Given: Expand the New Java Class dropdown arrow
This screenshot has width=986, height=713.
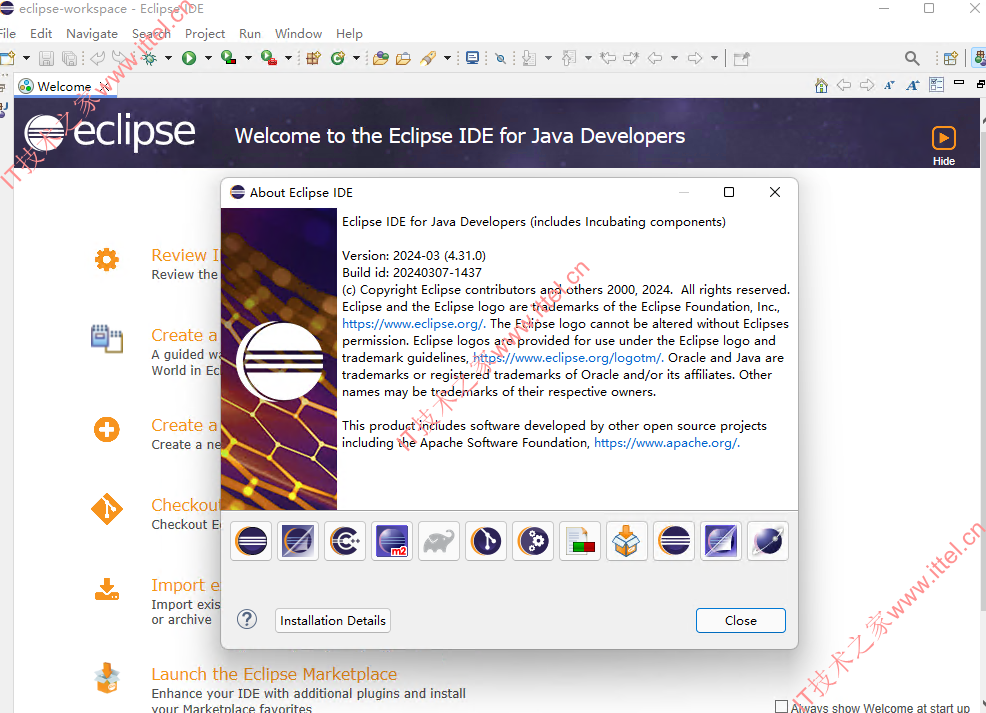Looking at the screenshot, I should click(x=357, y=58).
